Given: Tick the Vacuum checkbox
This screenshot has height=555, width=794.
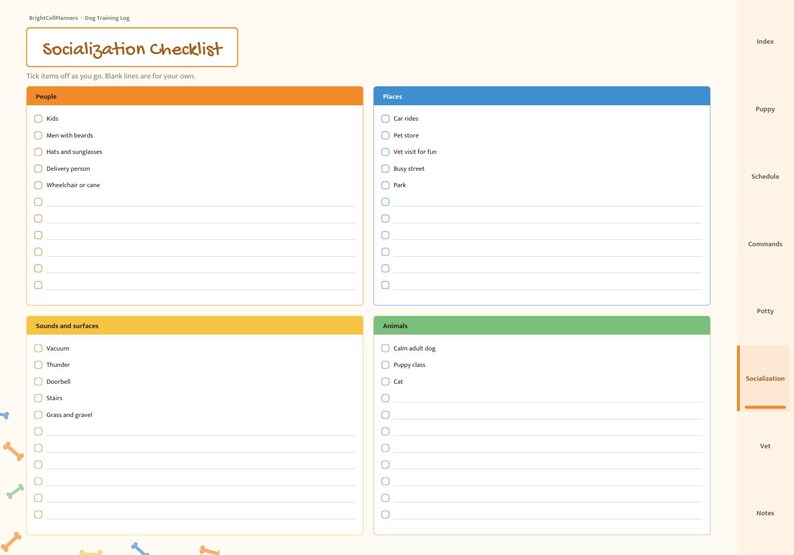Looking at the screenshot, I should point(38,348).
